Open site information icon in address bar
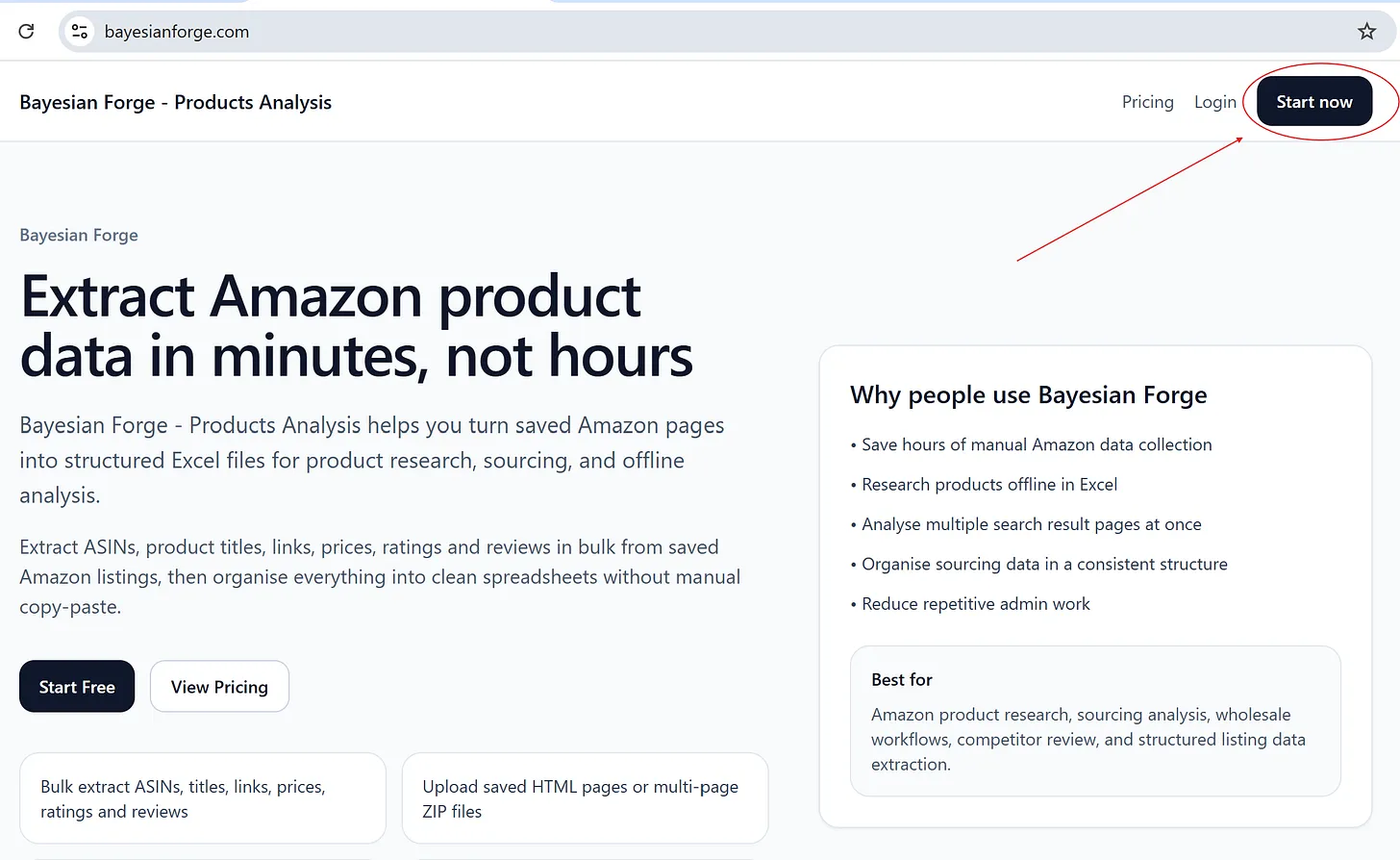Viewport: 1400px width, 860px height. (x=80, y=32)
